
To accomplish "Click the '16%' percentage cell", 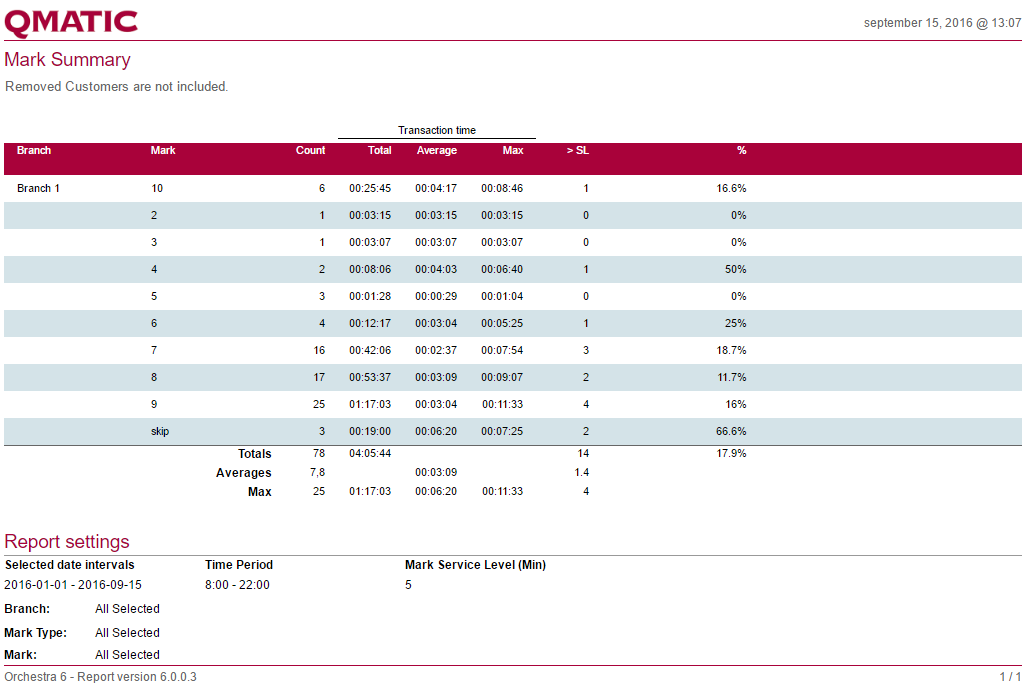I will coord(736,405).
